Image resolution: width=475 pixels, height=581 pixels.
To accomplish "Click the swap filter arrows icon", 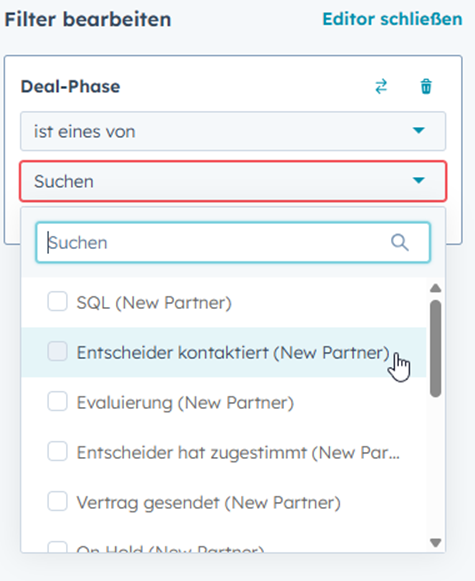I will coord(381,87).
